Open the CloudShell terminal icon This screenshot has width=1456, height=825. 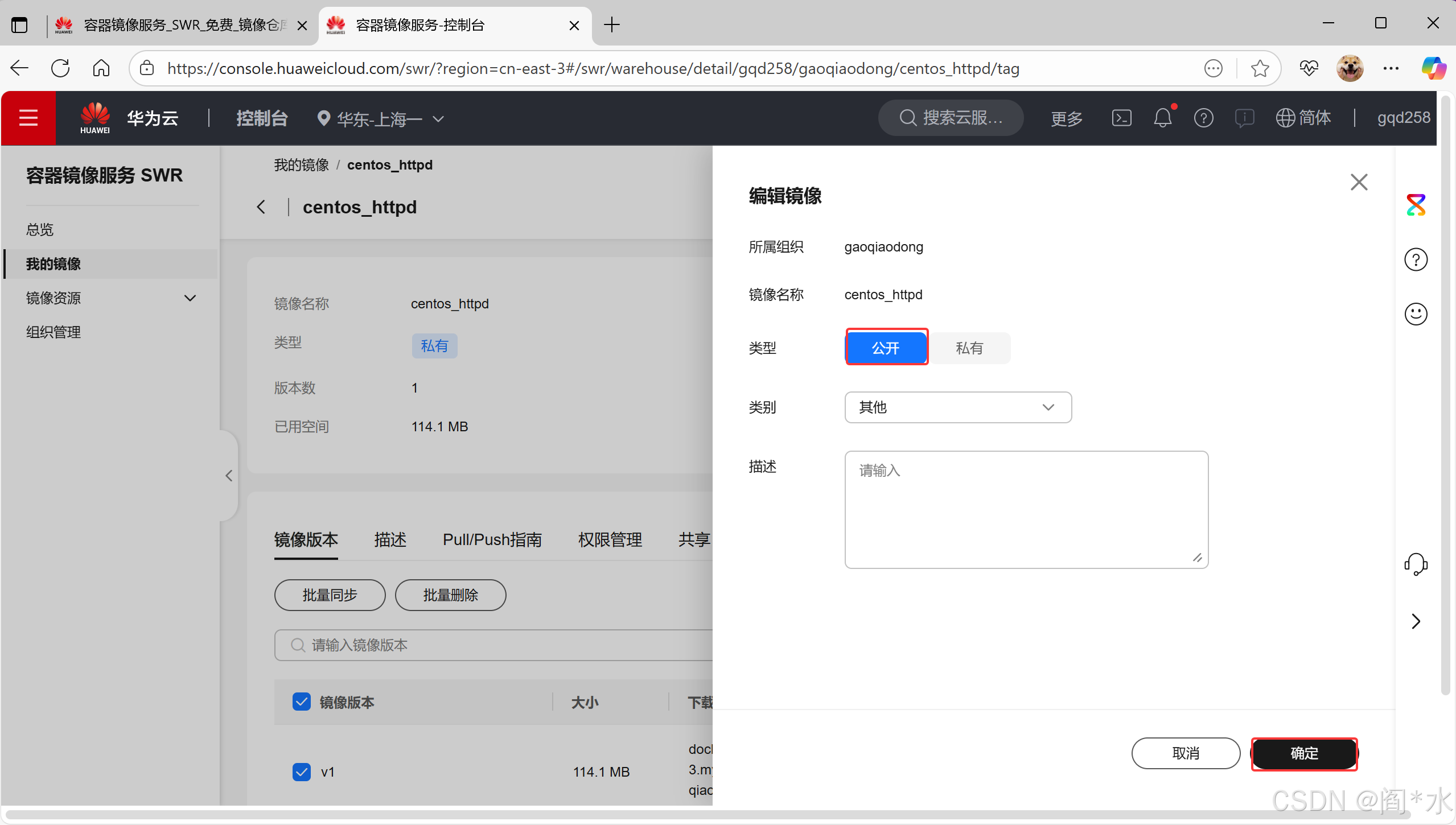pyautogui.click(x=1121, y=118)
